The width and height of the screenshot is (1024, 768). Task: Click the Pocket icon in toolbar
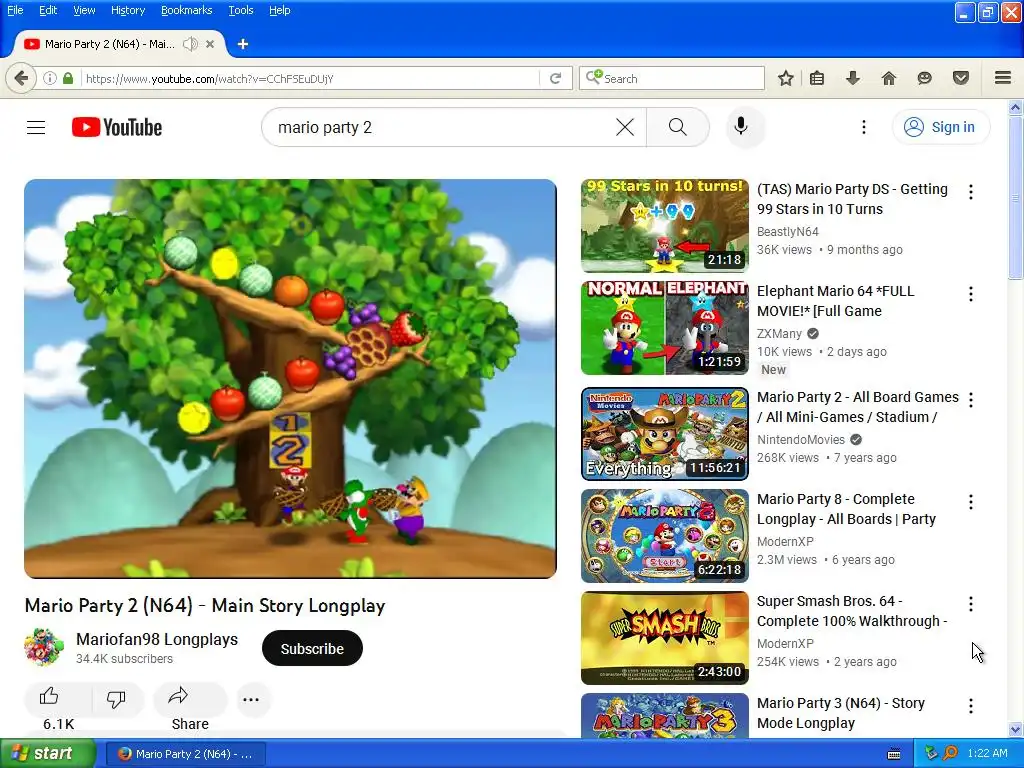click(x=961, y=78)
